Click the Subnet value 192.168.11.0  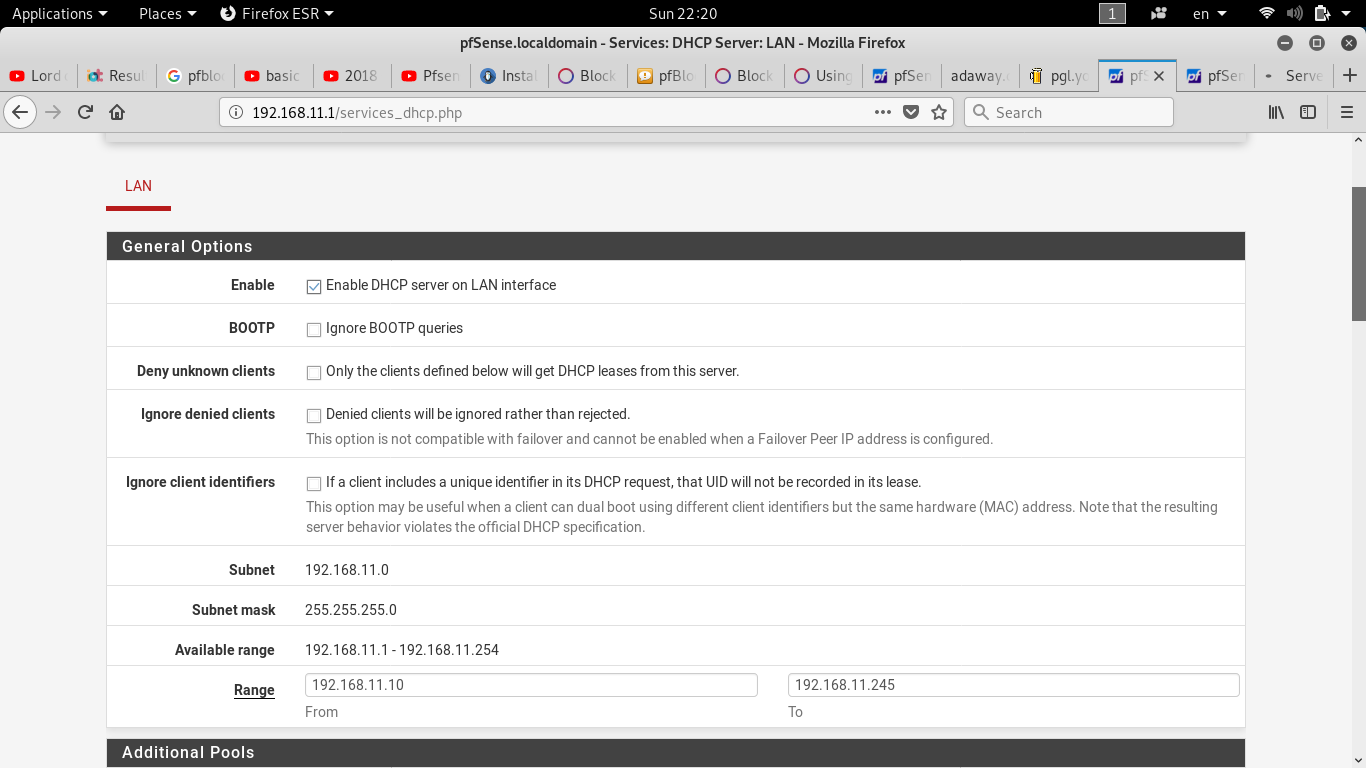(x=347, y=570)
